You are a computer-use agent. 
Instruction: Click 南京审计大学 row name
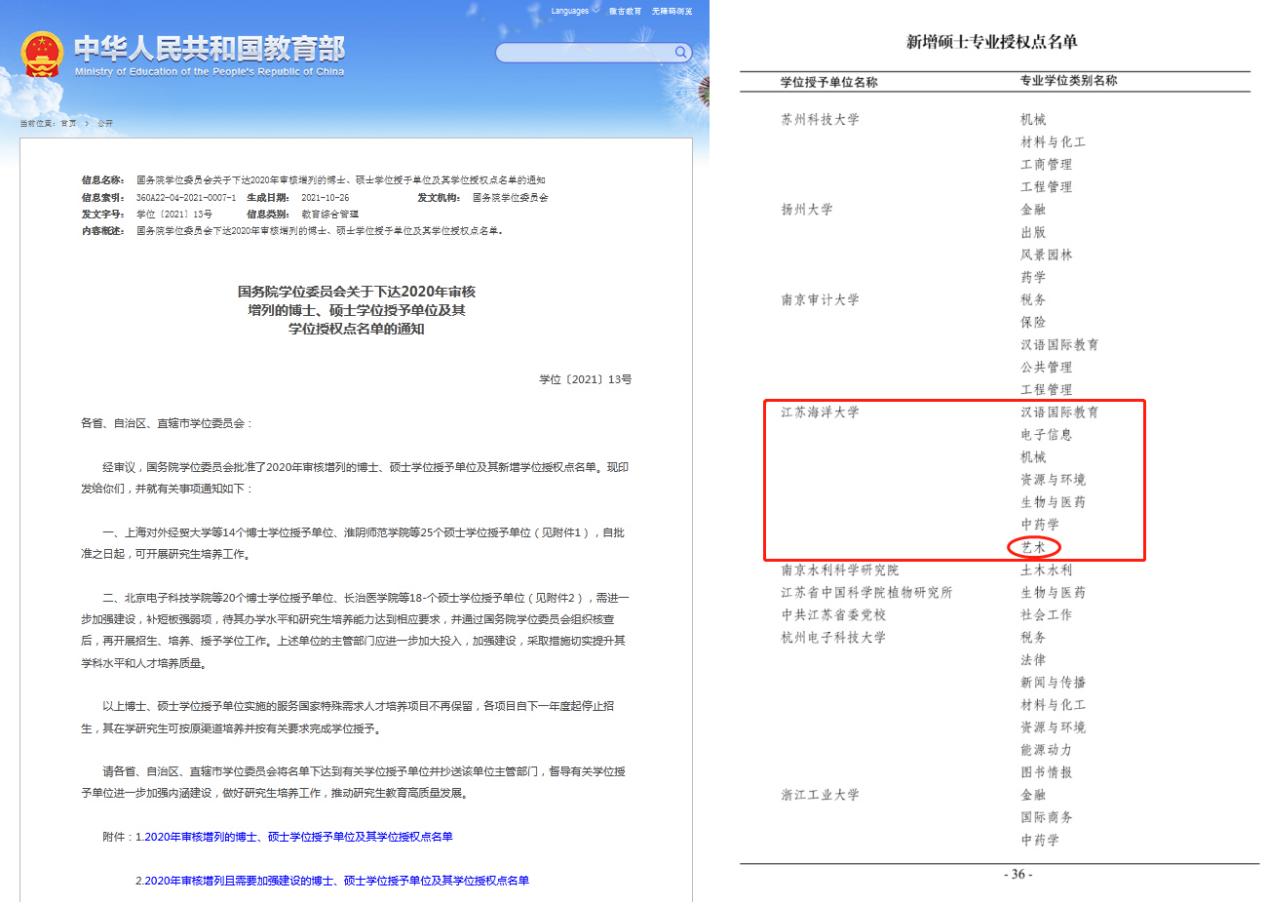(x=819, y=300)
